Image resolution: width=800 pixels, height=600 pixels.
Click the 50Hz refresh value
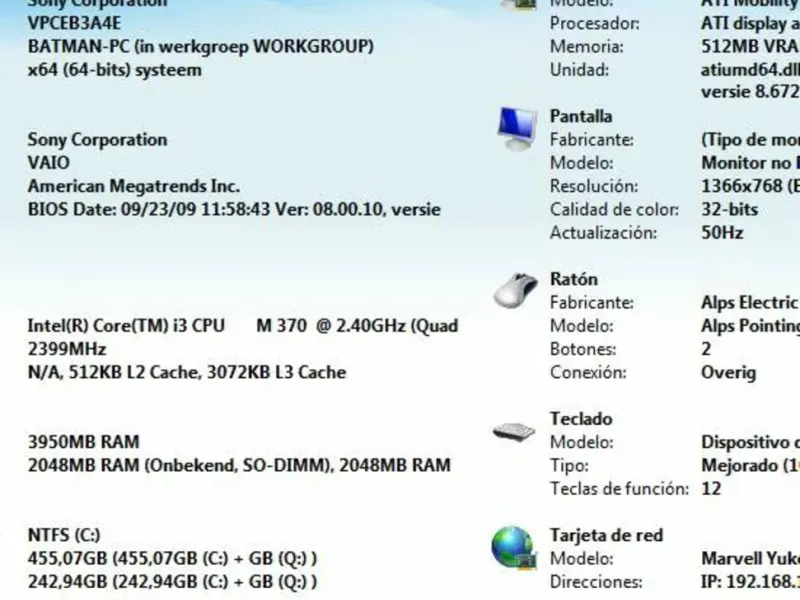pyautogui.click(x=722, y=233)
